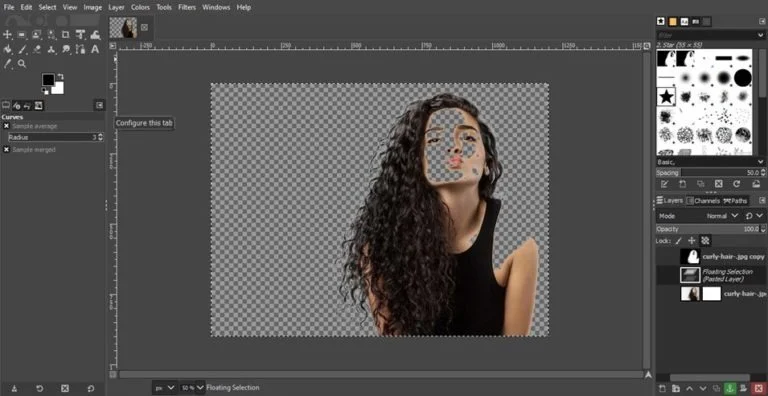Switch to the Images tab in left dock
This screenshot has height=396, width=768.
pyautogui.click(x=38, y=105)
